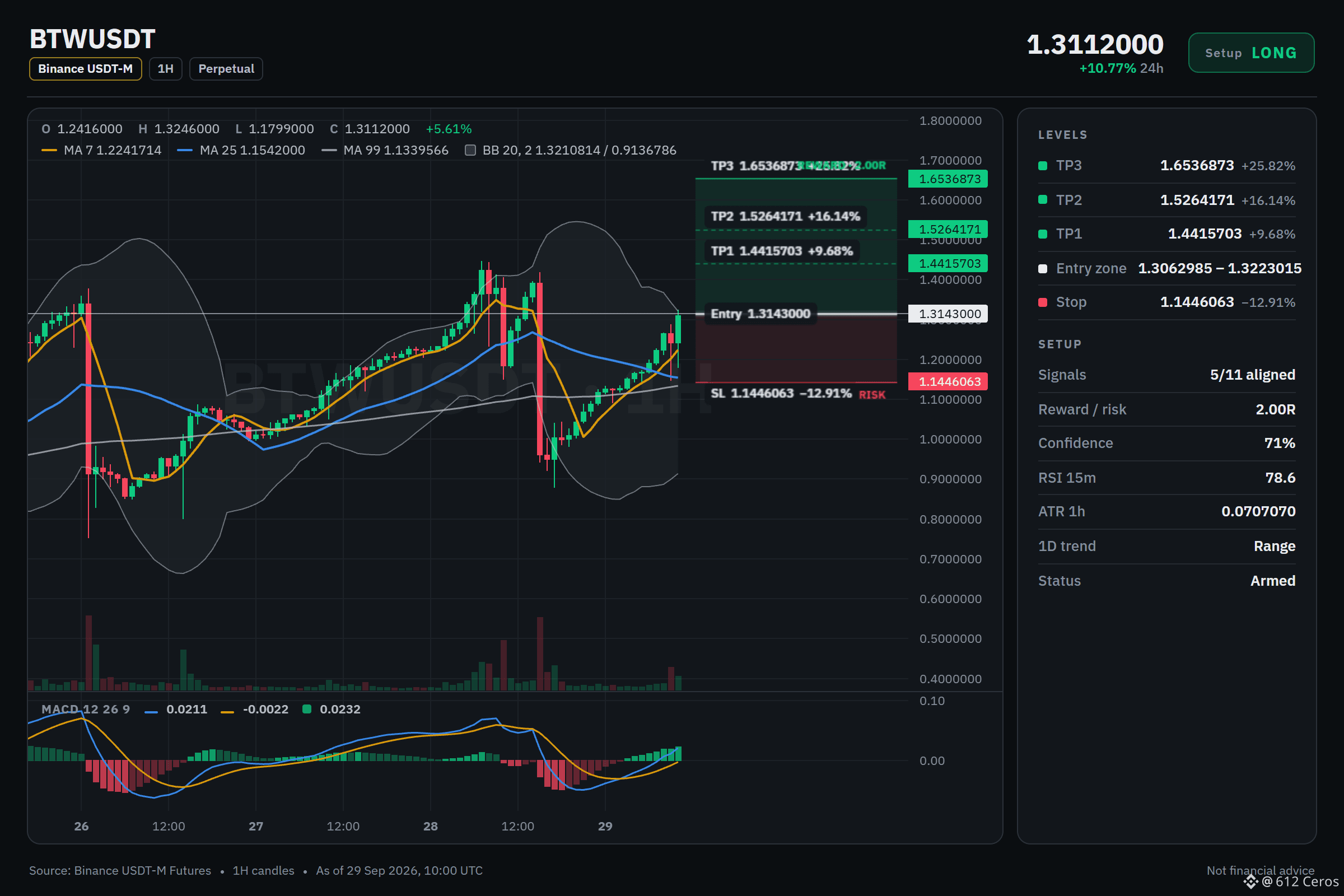Click the green TP1 level marker

pyautogui.click(x=1043, y=234)
